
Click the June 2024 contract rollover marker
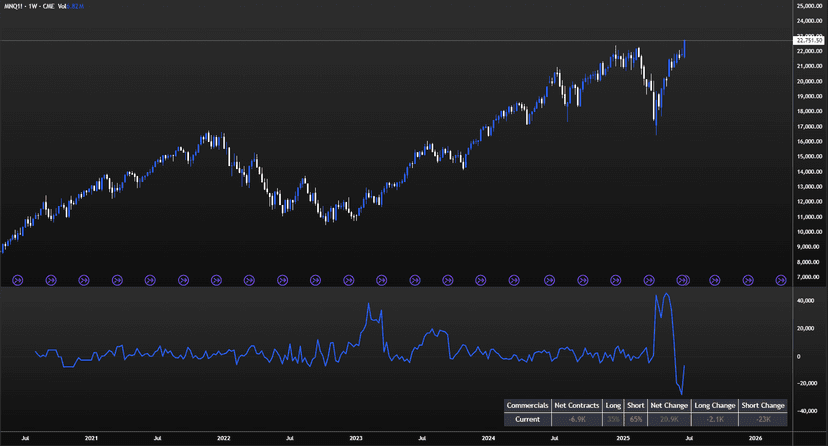pos(549,280)
